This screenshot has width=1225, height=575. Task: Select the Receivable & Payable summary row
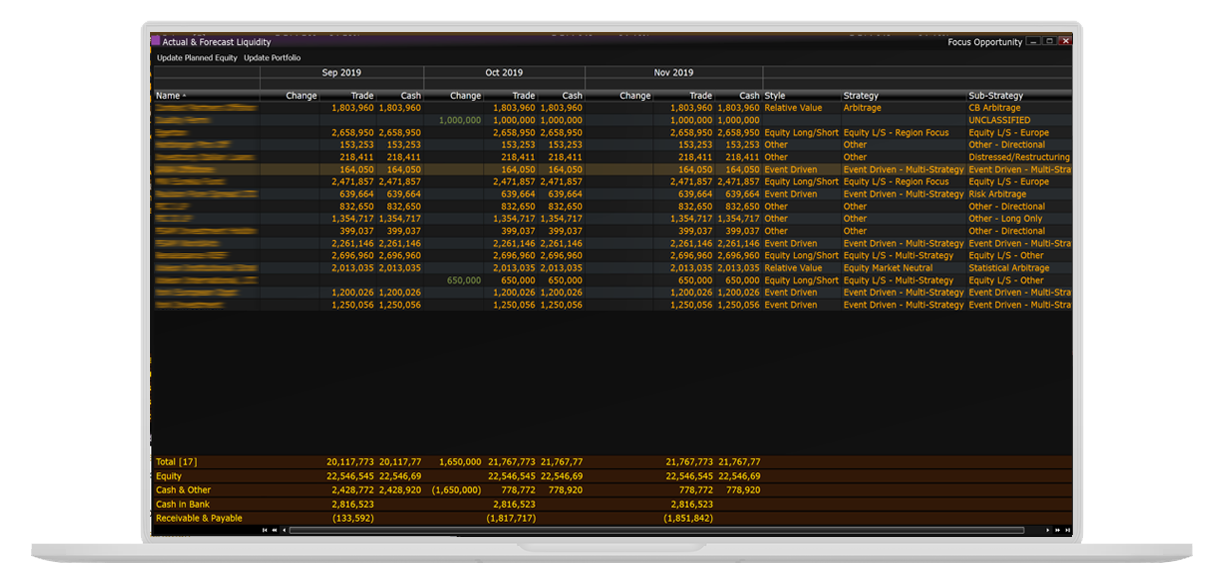point(199,518)
